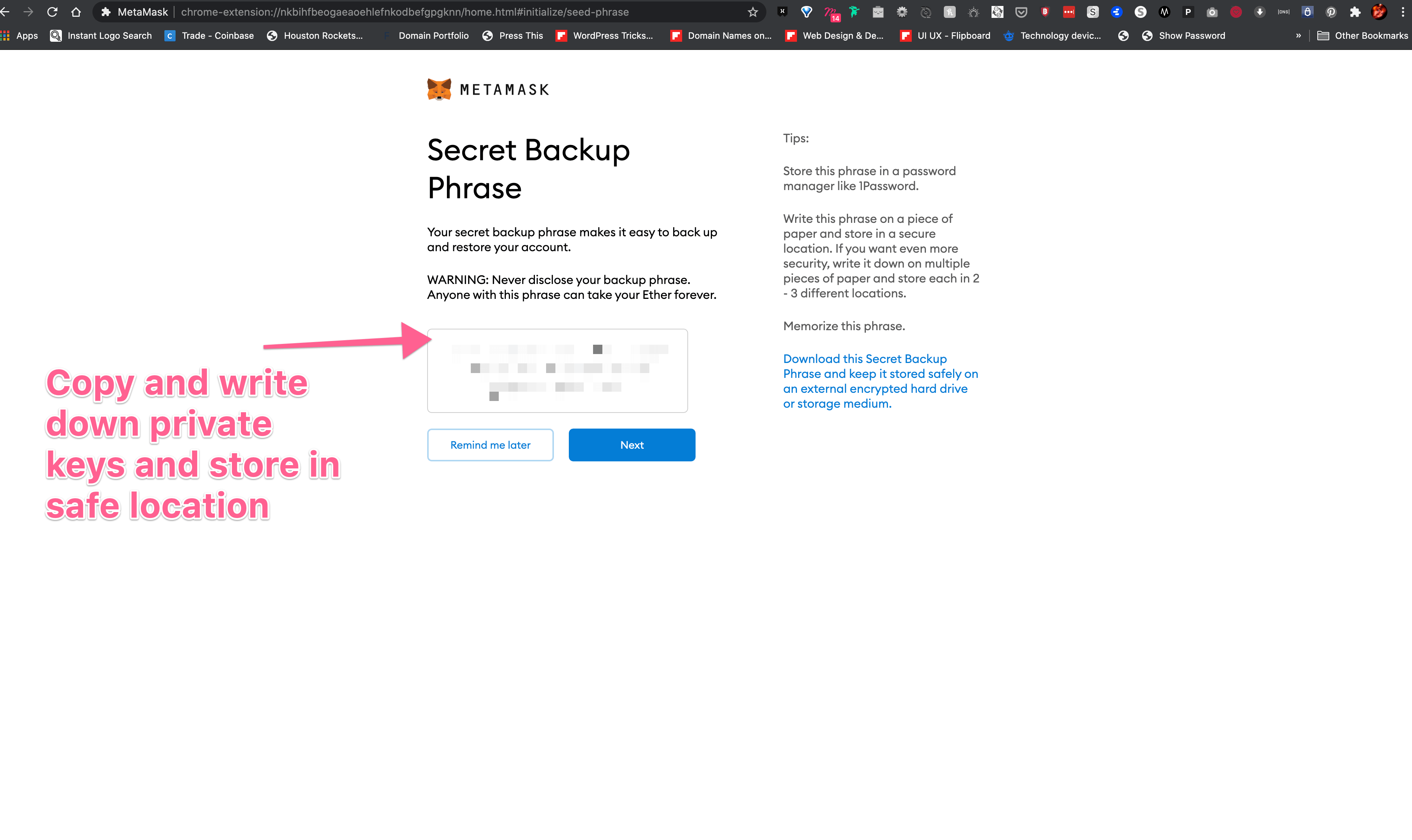The image size is (1412, 840).
Task: Choose Remind me later
Action: [490, 445]
